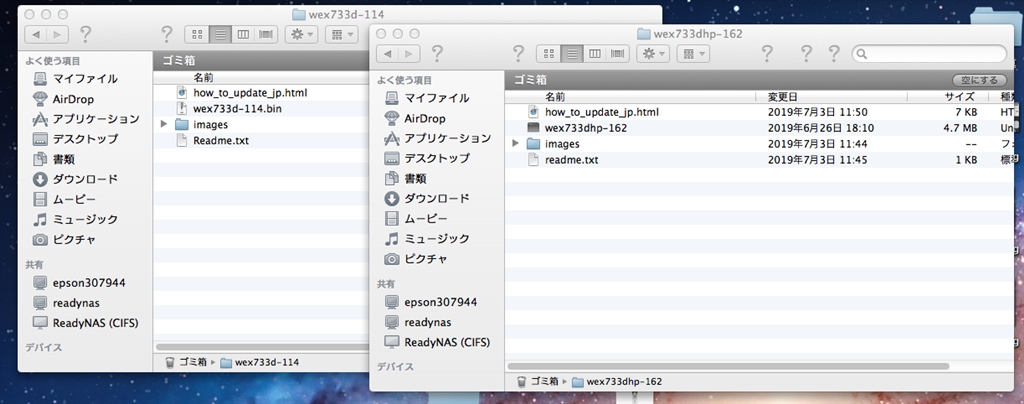The image size is (1024, 404).
Task: Switch wex733dhp-162 window to Cover Flow view
Action: [x=617, y=54]
